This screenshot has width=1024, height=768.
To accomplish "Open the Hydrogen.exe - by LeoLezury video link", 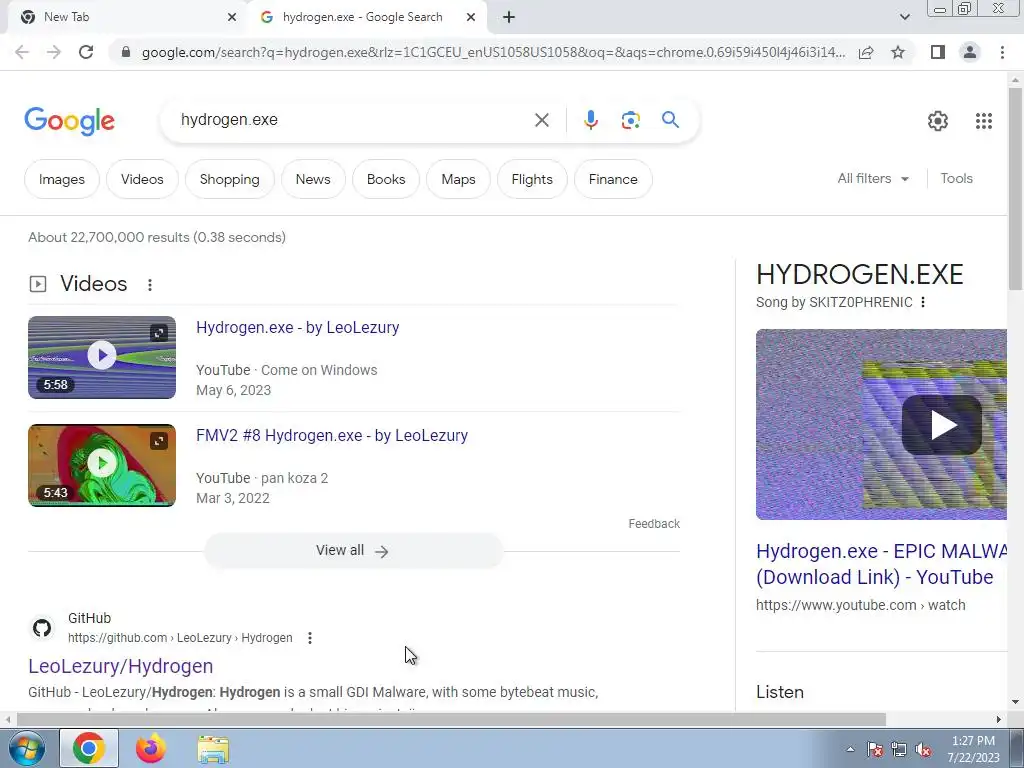I will (x=298, y=327).
